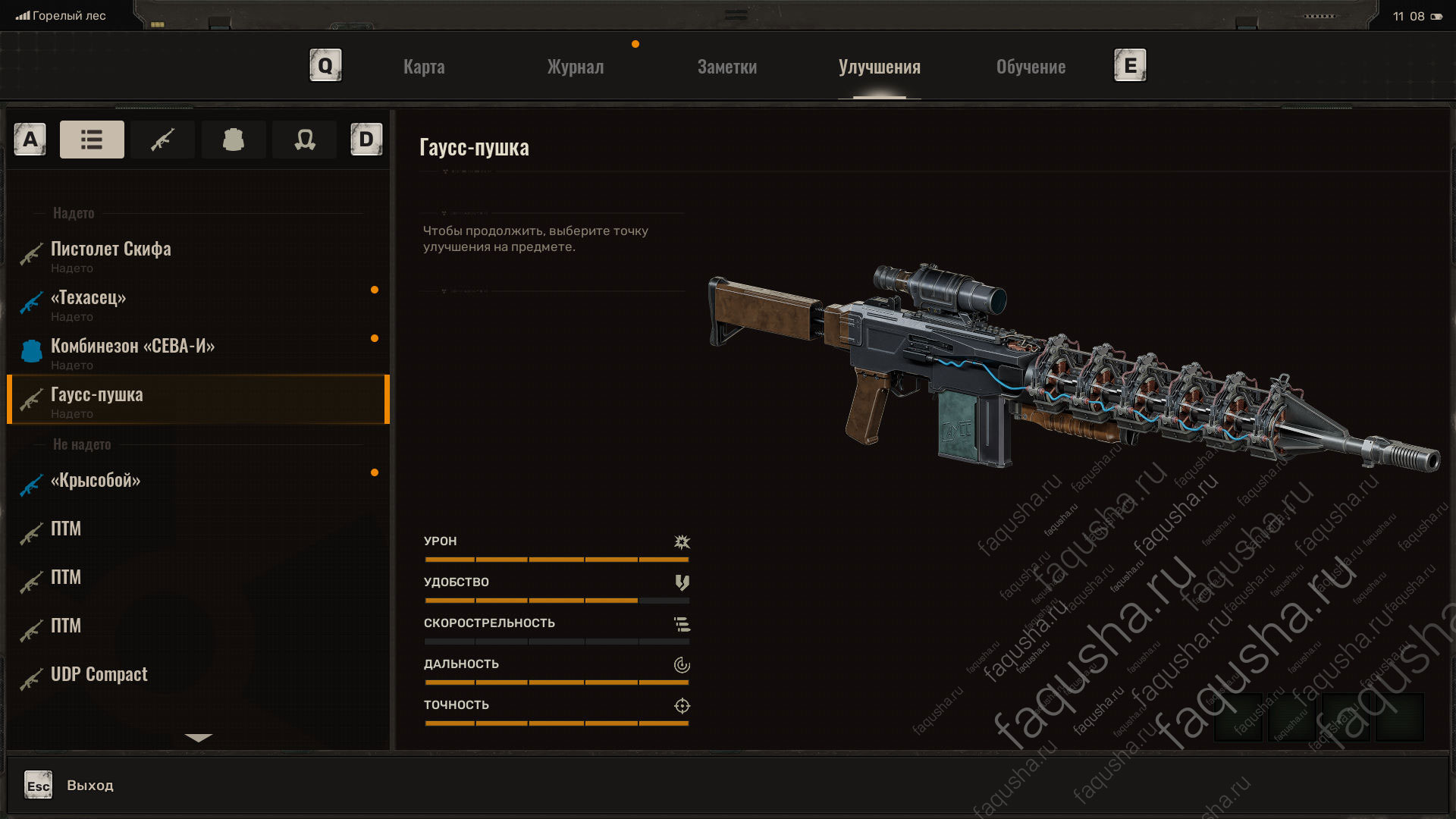The height and width of the screenshot is (819, 1456).
Task: Click the accuracy crosshair icon by ТОЧНОСТЬ
Action: coord(682,705)
